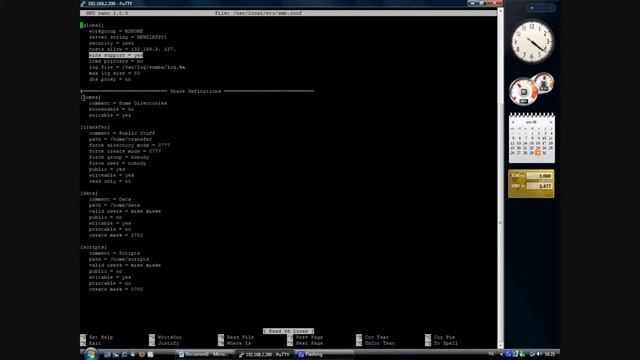The height and width of the screenshot is (360, 640).
Task: Click the highlighted 'wins support = yes' line
Action: click(x=116, y=55)
